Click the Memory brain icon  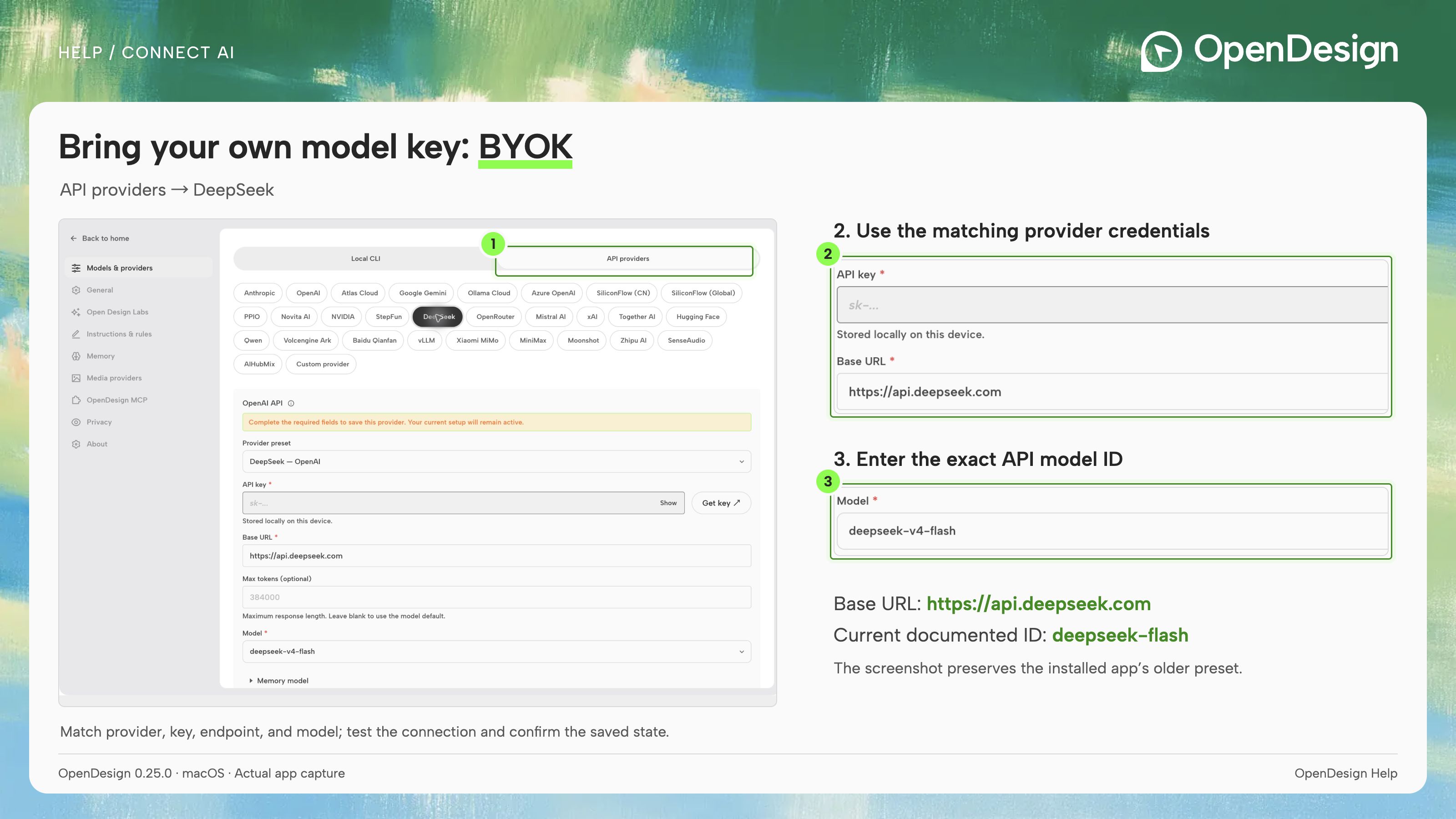click(x=76, y=356)
